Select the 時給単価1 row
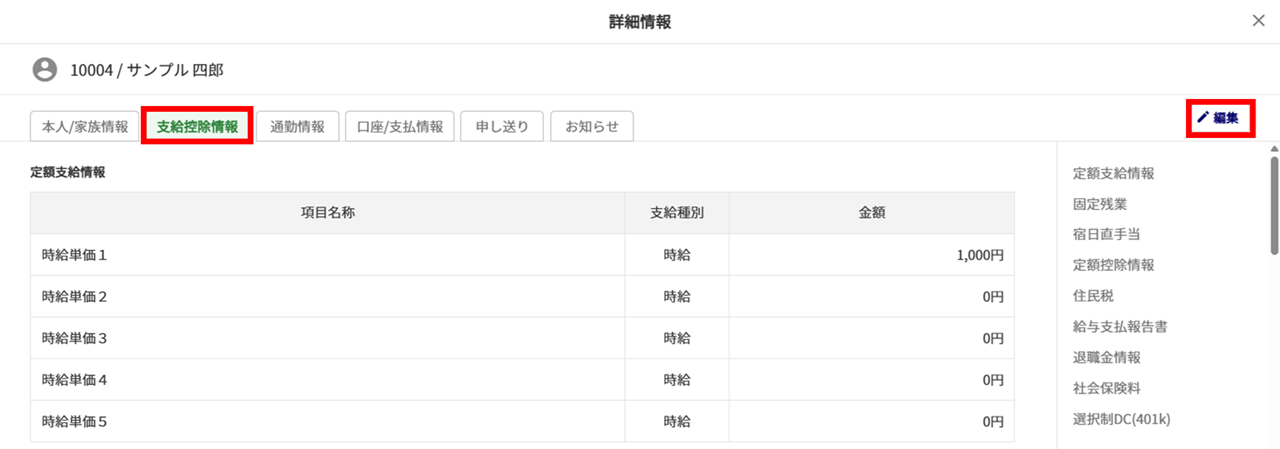 (x=521, y=255)
